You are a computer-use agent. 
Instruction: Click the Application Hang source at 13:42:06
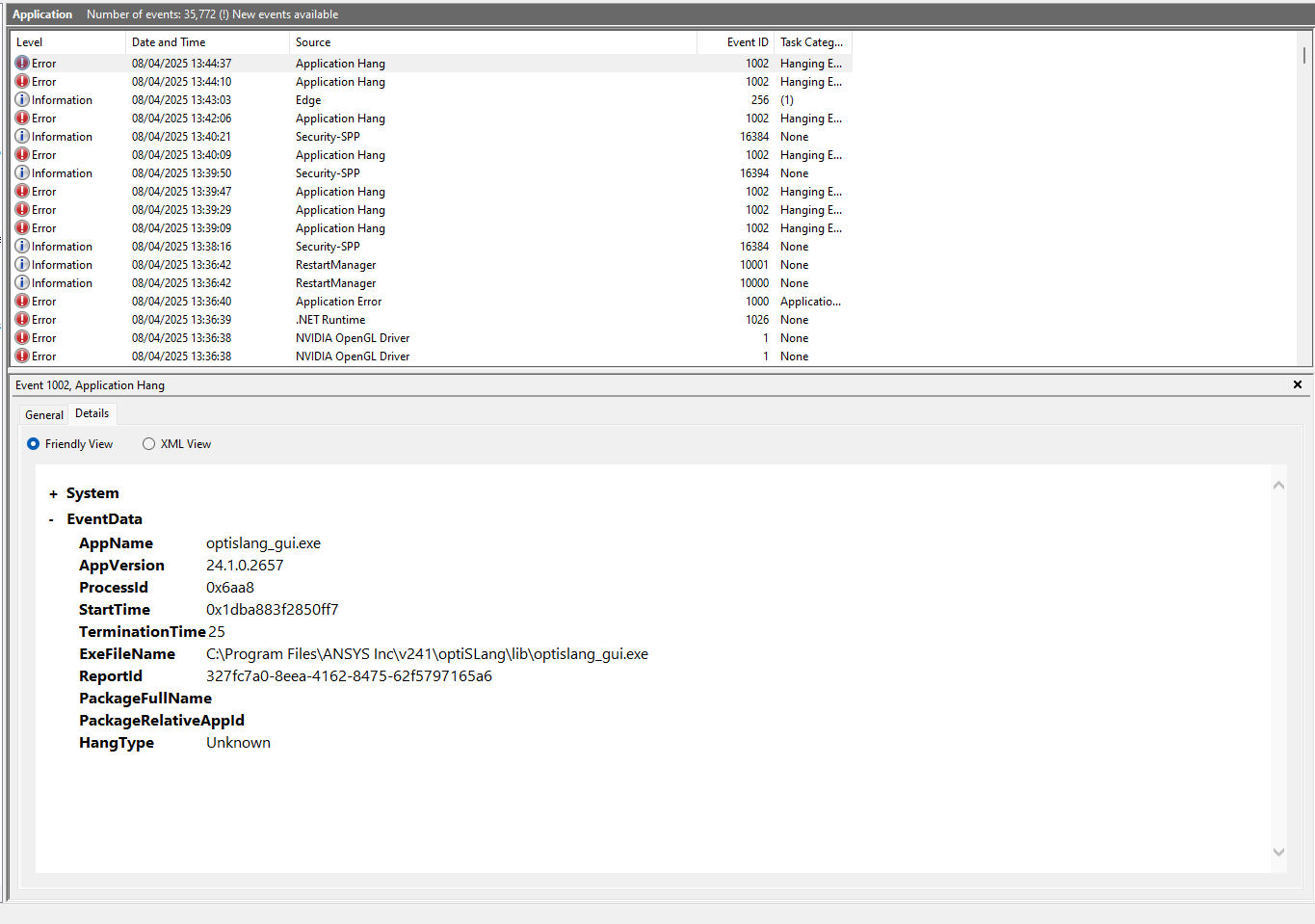[340, 119]
